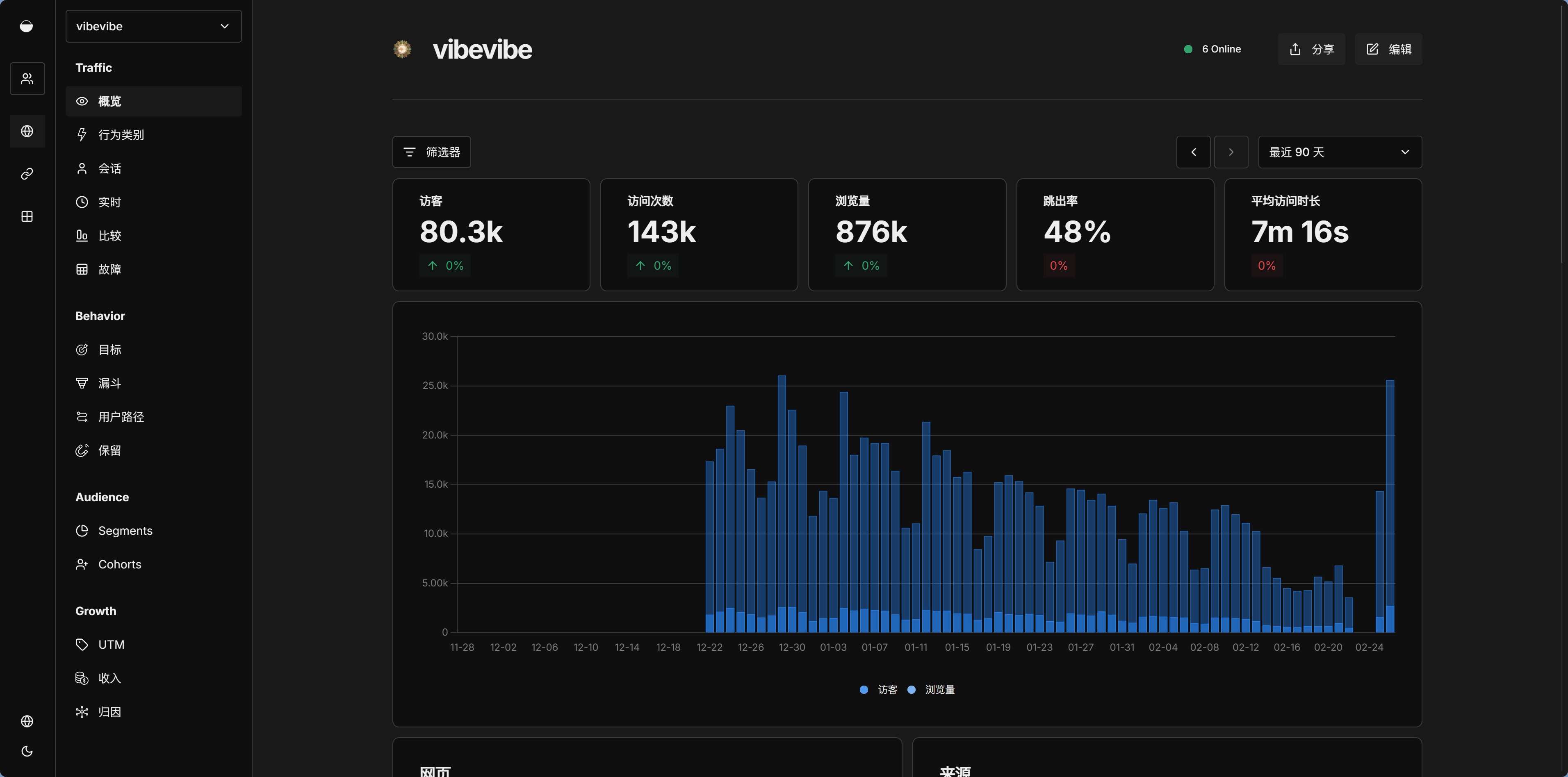Open the 漏斗 funnel report
Image resolution: width=1568 pixels, height=777 pixels.
(109, 383)
